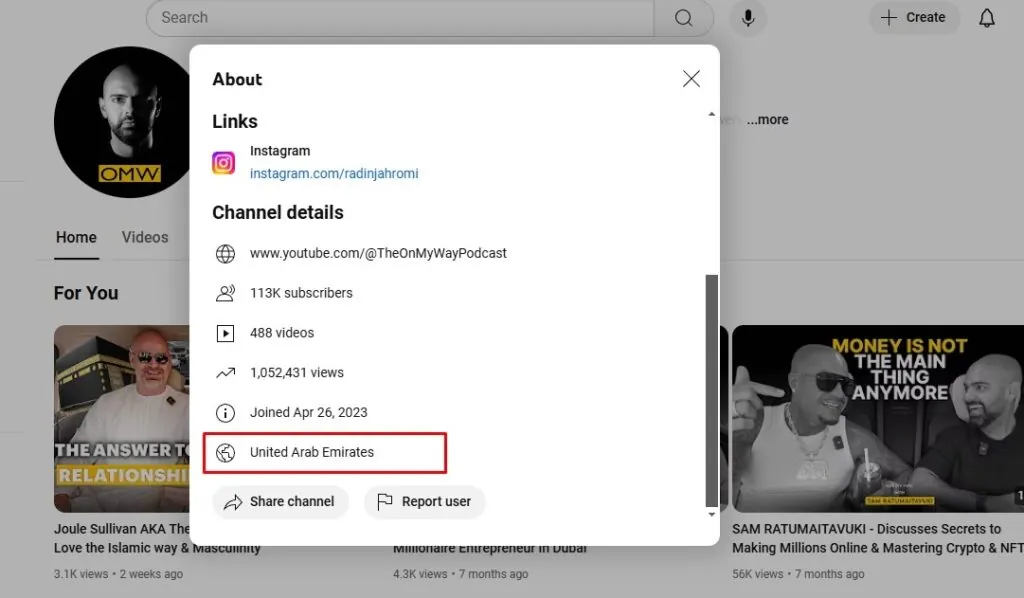Activate voice search microphone icon
The width and height of the screenshot is (1024, 598).
click(x=748, y=18)
